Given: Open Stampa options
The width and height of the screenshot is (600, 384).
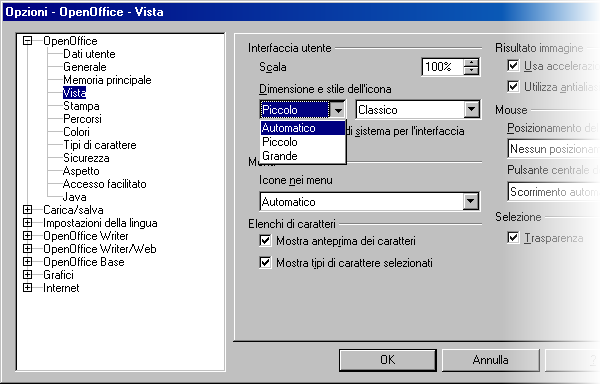Looking at the screenshot, I should point(81,106).
